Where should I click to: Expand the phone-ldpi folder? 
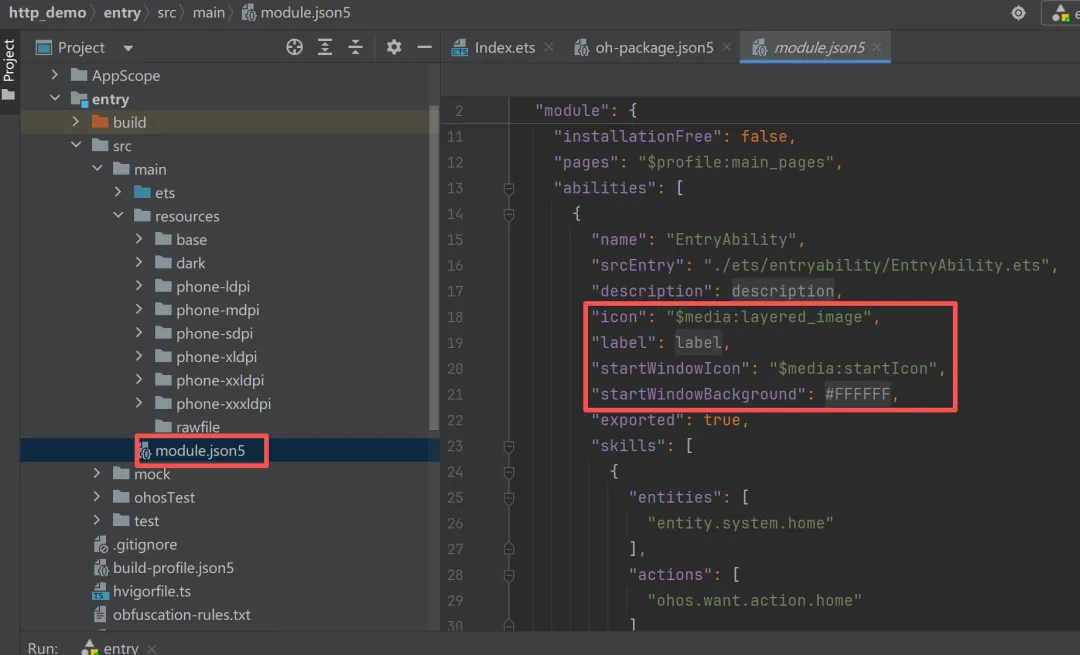[x=139, y=285]
